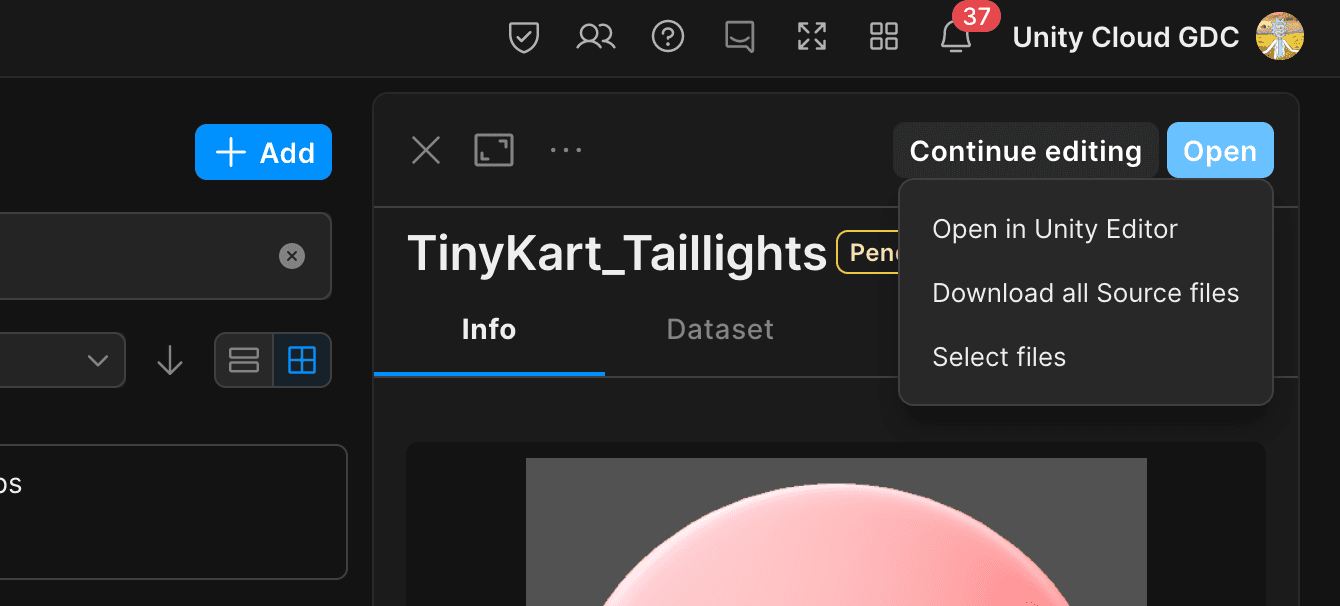Open the apps grid launcher icon
1340x606 pixels.
tap(883, 36)
